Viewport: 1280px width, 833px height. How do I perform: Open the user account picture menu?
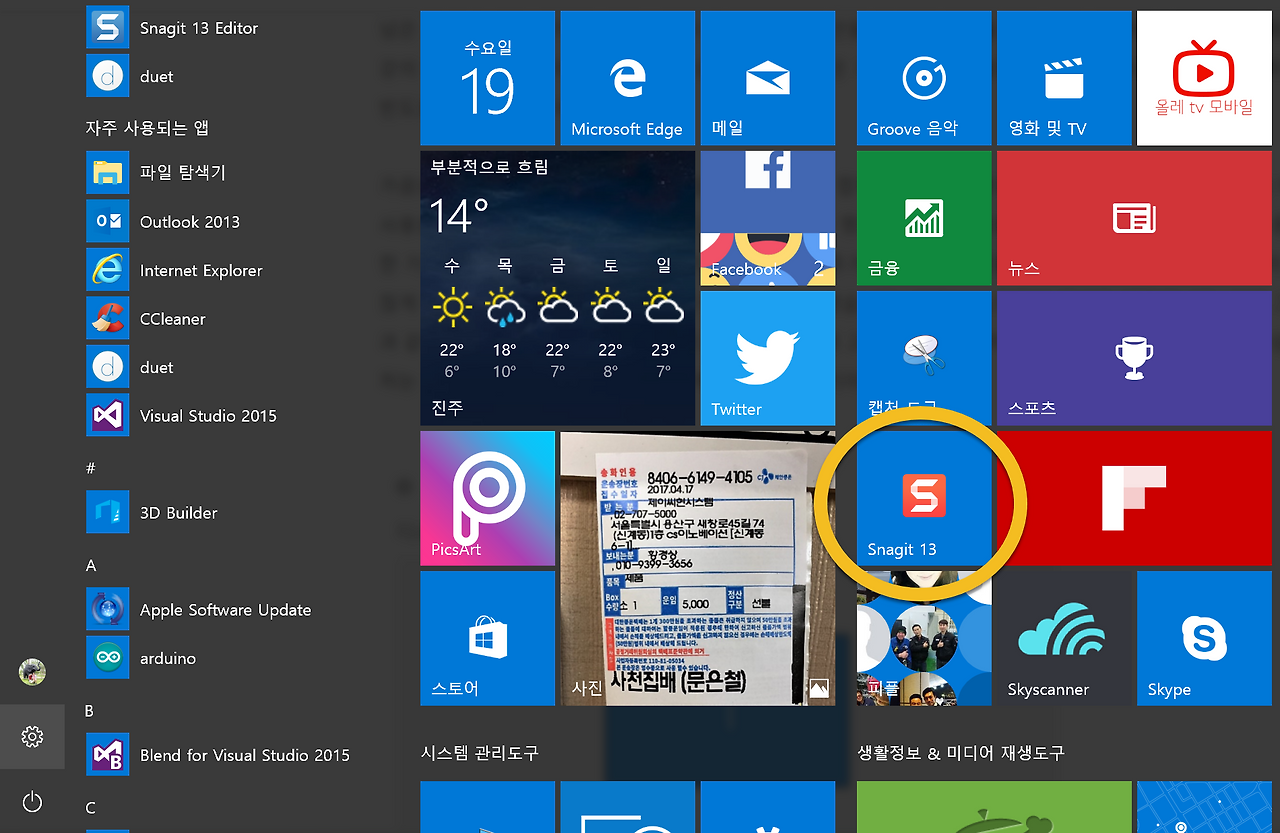pyautogui.click(x=32, y=672)
